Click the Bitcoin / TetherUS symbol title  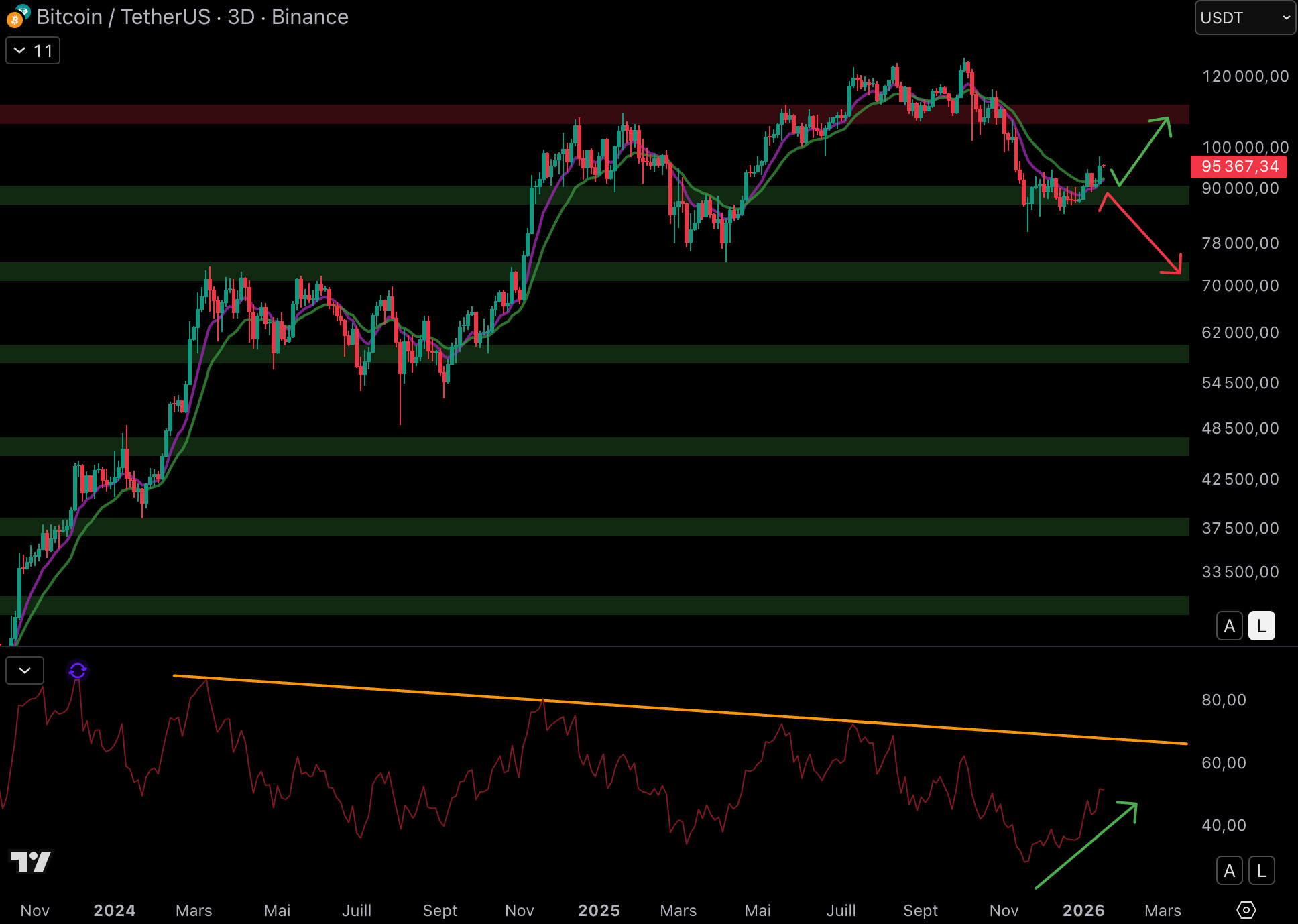tap(123, 17)
